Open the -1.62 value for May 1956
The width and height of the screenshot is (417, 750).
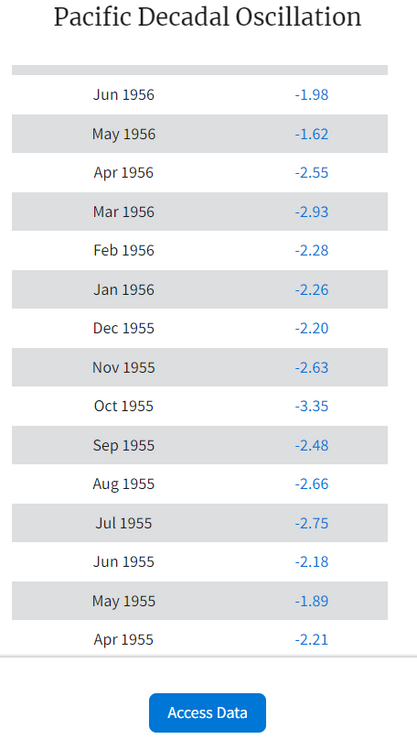coord(312,134)
